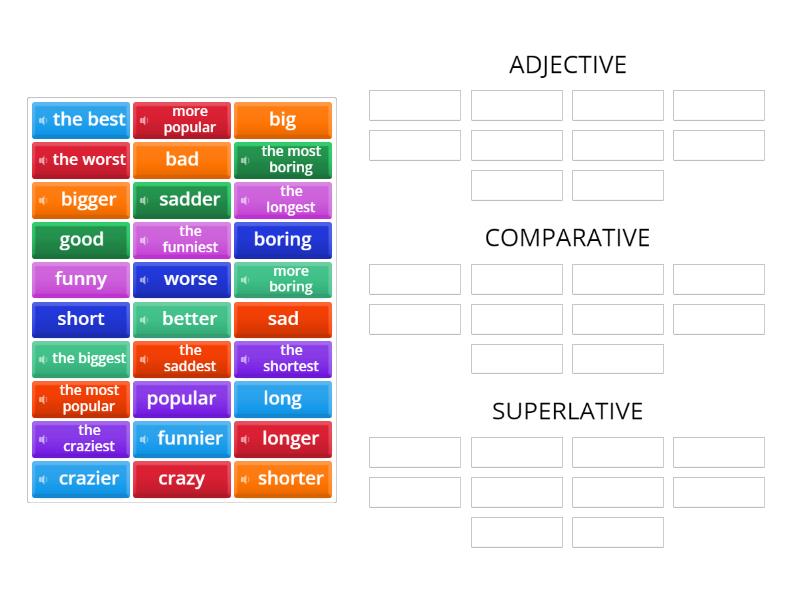
Task: Click first empty slot under COMPARATIVE
Action: [415, 279]
